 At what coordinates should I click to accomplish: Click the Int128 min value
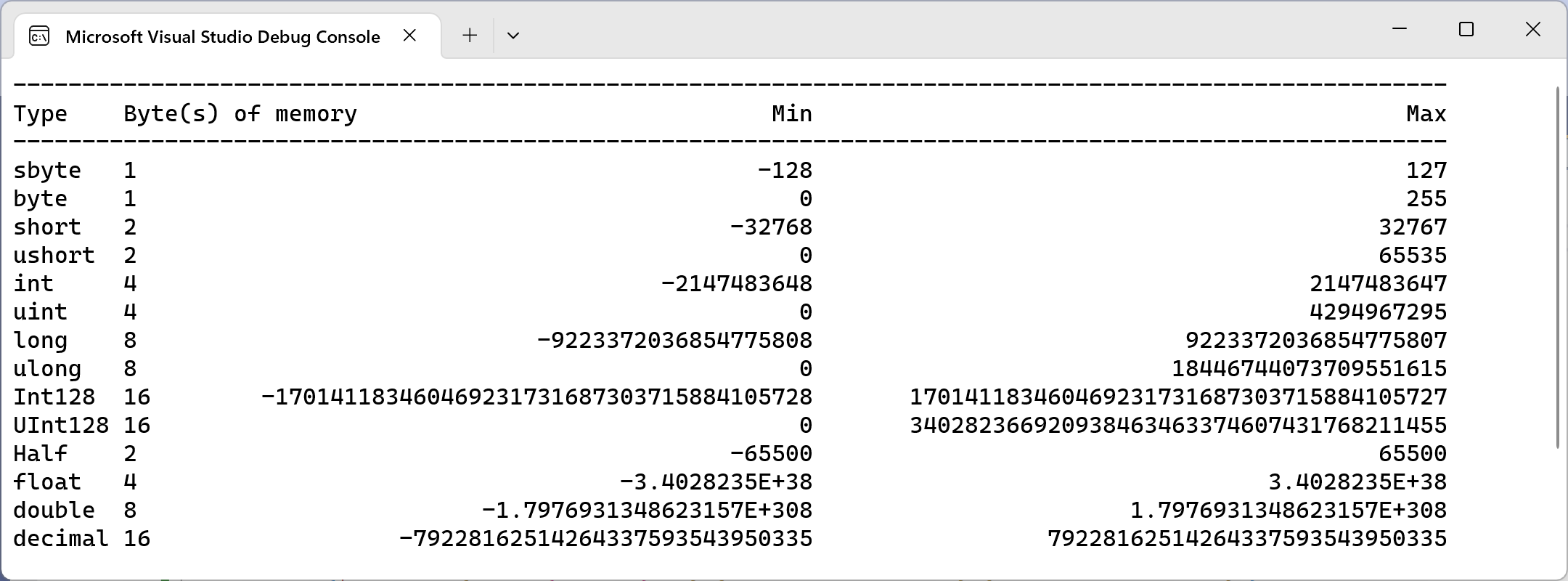click(537, 397)
